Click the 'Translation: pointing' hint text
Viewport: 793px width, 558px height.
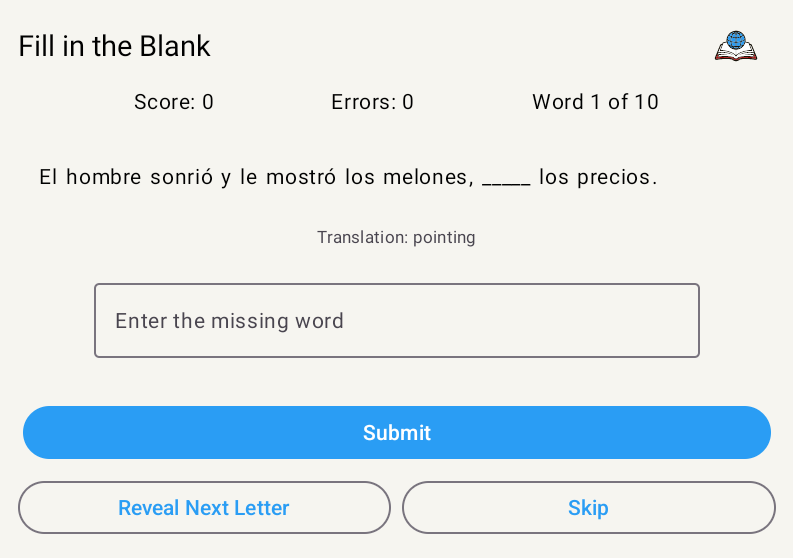[396, 237]
